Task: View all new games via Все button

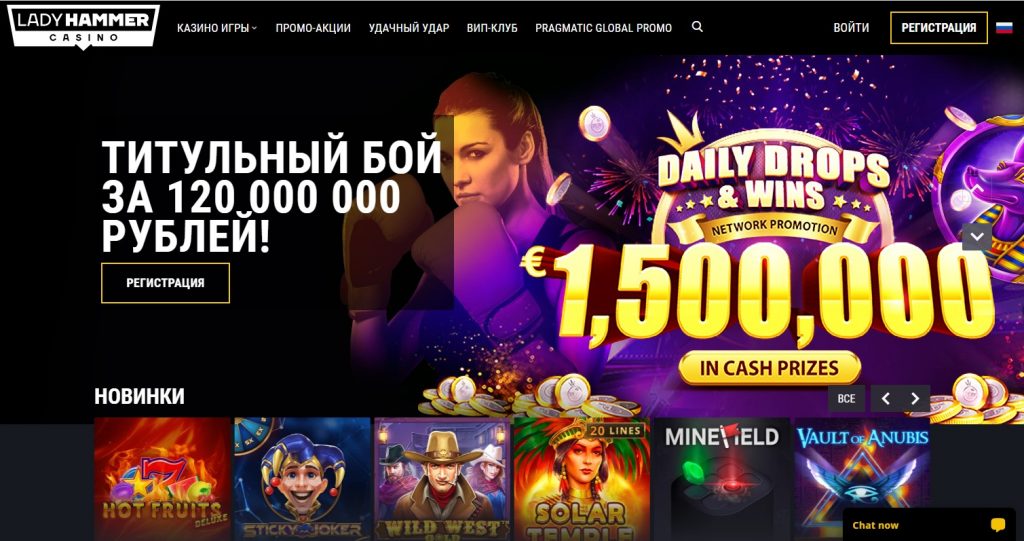Action: [846, 399]
